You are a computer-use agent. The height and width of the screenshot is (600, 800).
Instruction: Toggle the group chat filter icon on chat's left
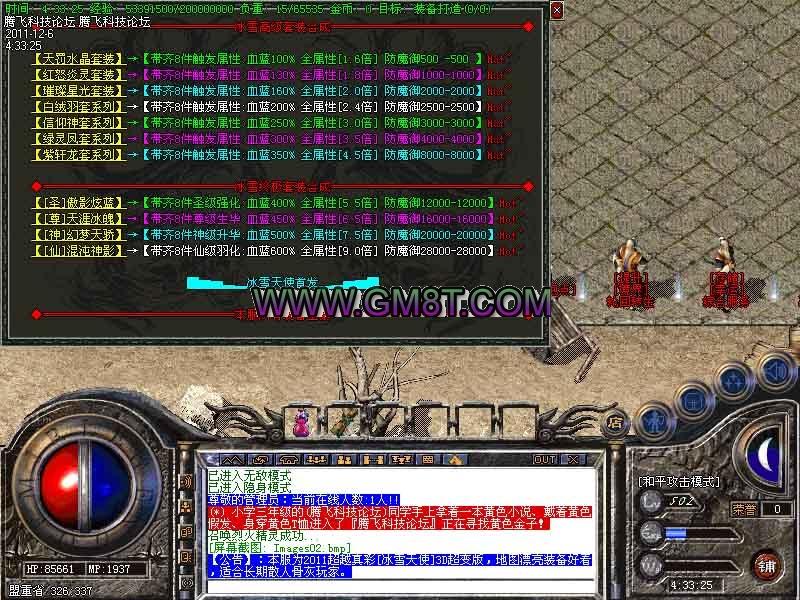pos(187,507)
